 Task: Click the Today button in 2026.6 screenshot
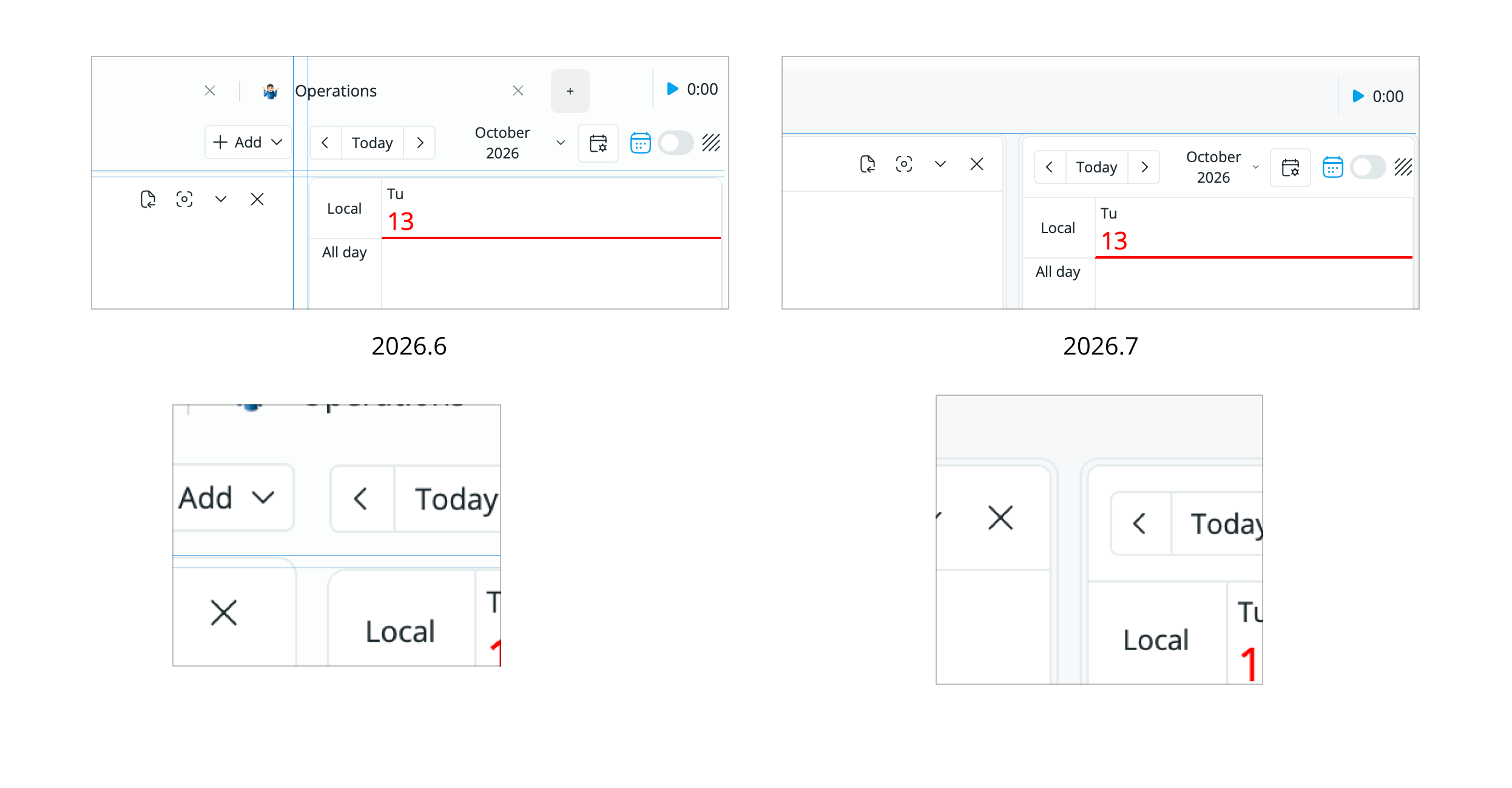click(x=373, y=143)
